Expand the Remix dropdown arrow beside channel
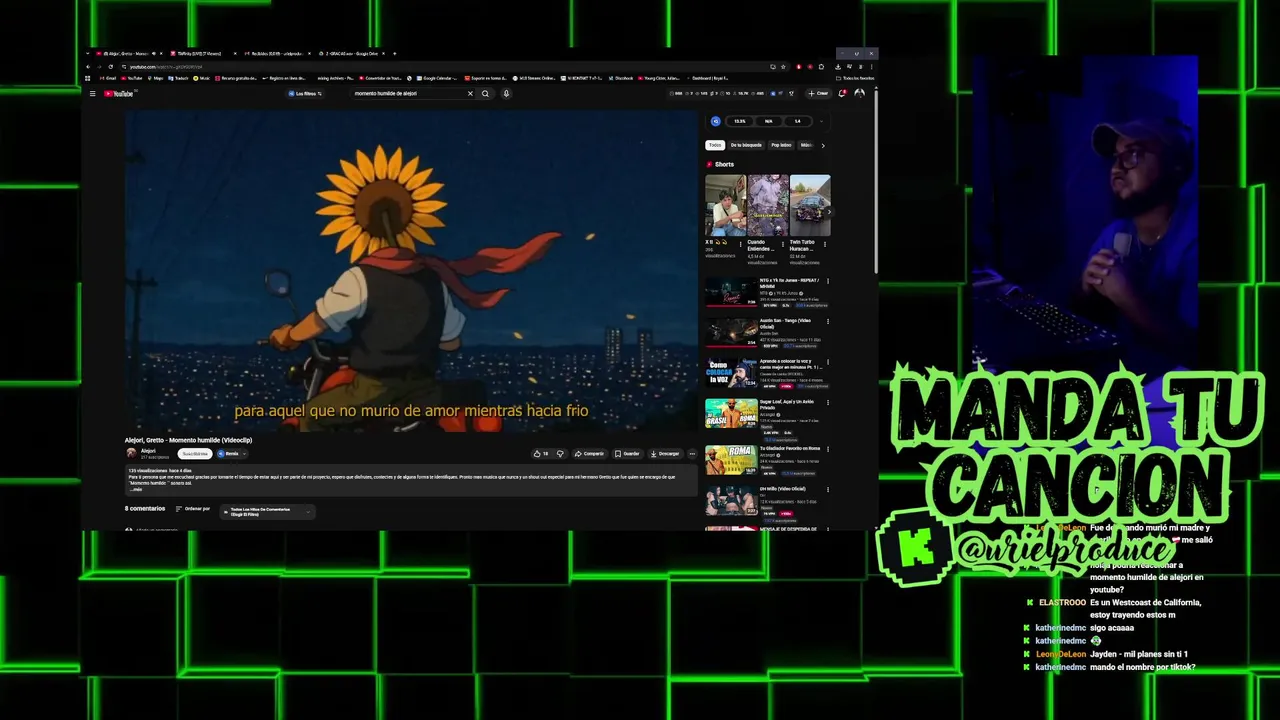 244,454
